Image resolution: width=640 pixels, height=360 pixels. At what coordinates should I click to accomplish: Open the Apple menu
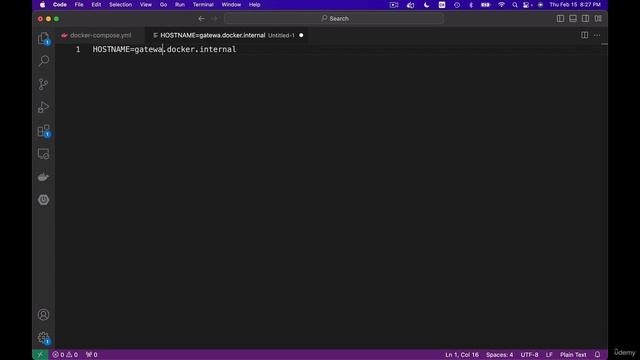click(42, 4)
